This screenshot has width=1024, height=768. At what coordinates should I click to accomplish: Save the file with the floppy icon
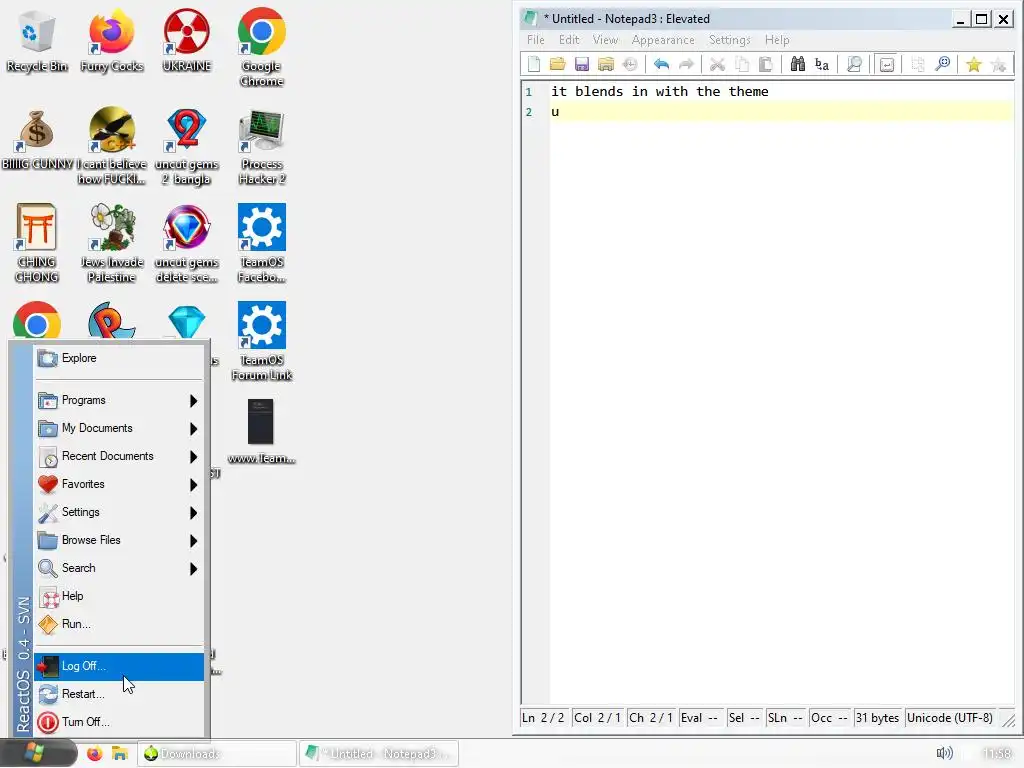pyautogui.click(x=582, y=64)
